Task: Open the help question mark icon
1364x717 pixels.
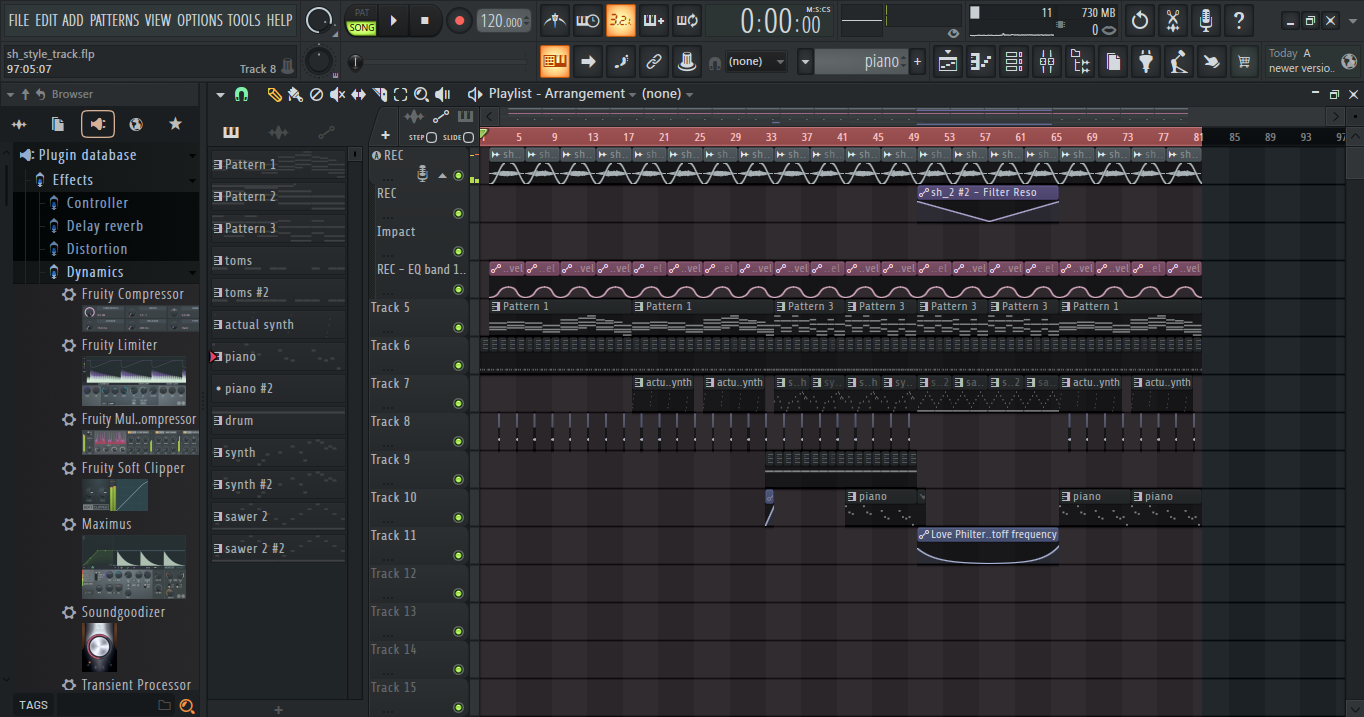Action: tap(1239, 20)
